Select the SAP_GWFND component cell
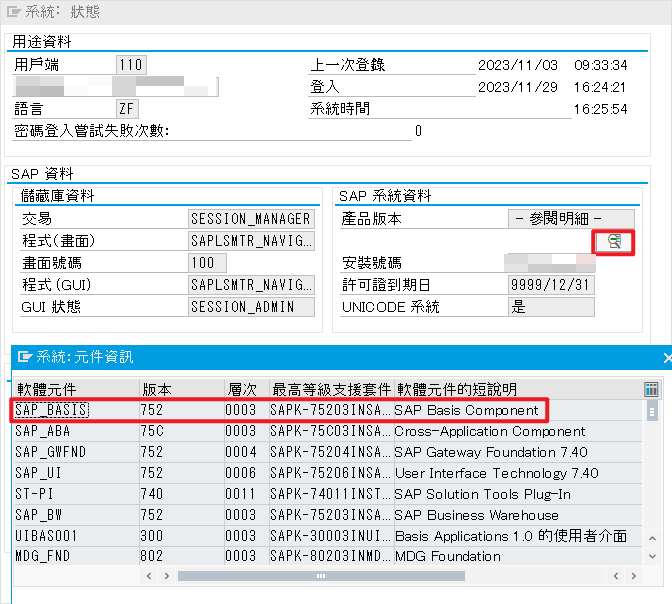The image size is (672, 604). (77, 452)
